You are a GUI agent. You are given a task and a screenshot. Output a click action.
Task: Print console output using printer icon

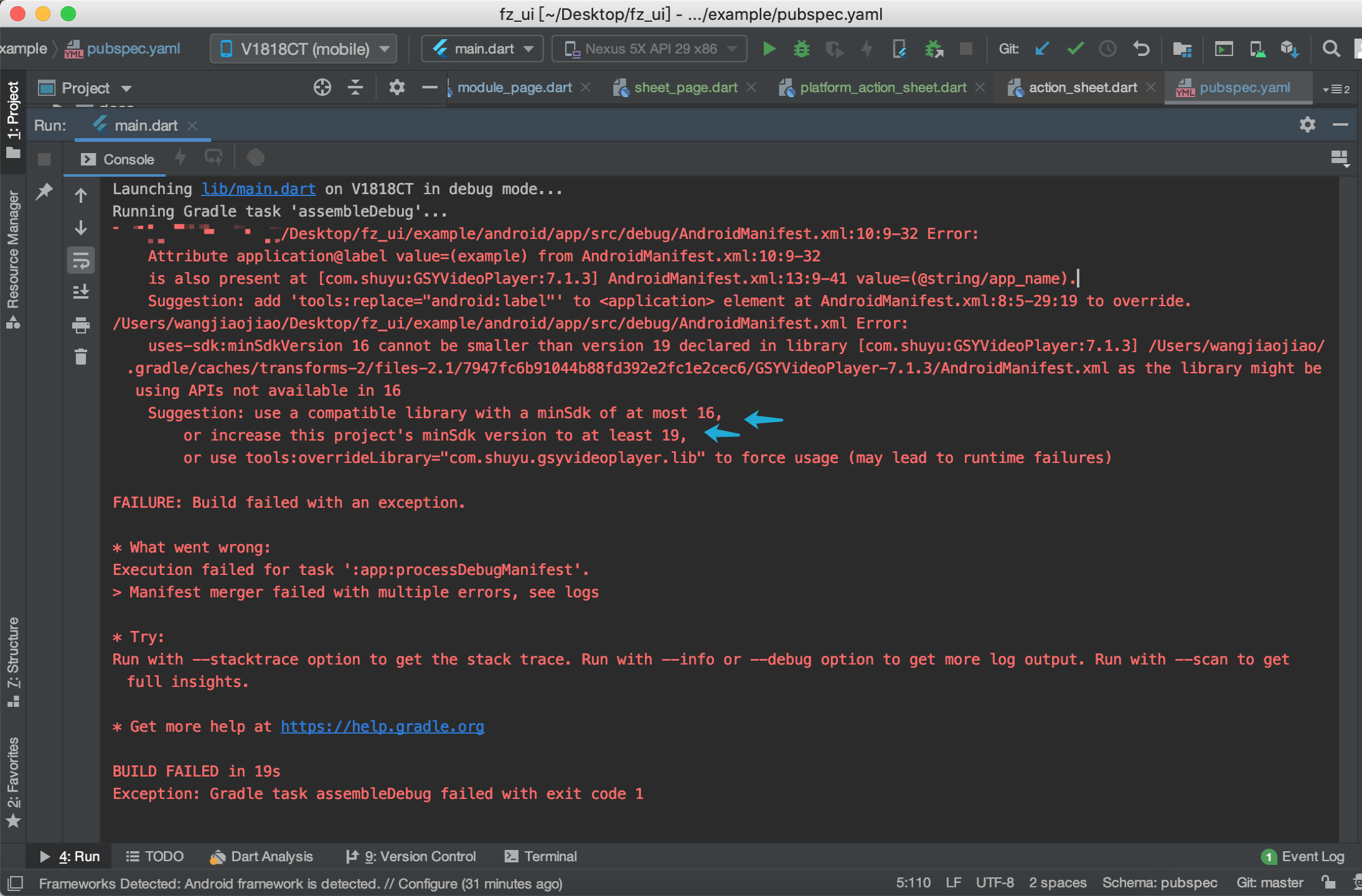(x=81, y=324)
